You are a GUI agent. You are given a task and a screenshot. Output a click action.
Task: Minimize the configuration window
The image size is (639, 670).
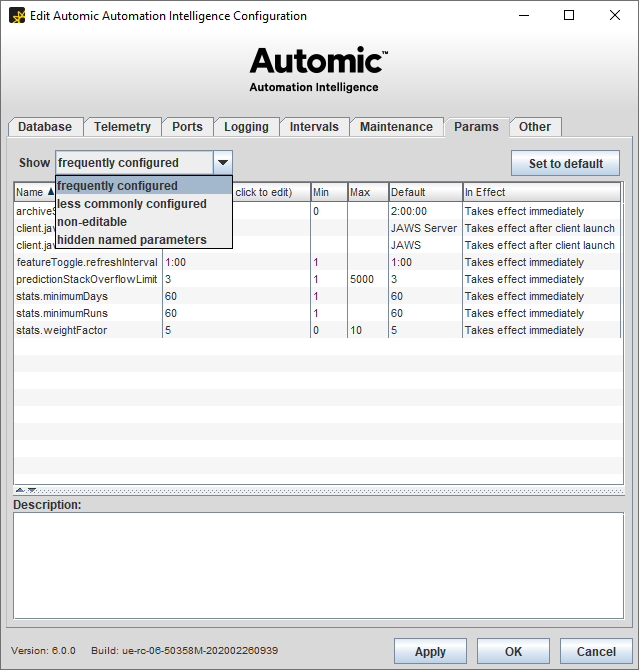pos(524,15)
